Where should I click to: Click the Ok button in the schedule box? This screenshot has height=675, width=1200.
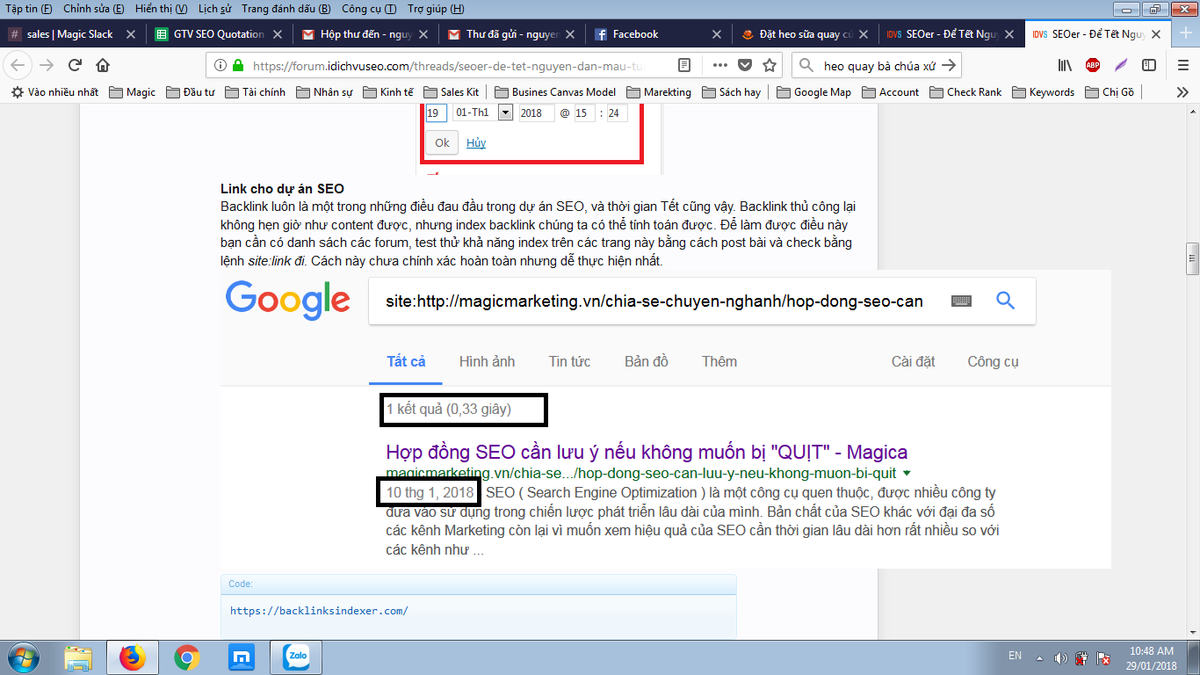[x=442, y=143]
